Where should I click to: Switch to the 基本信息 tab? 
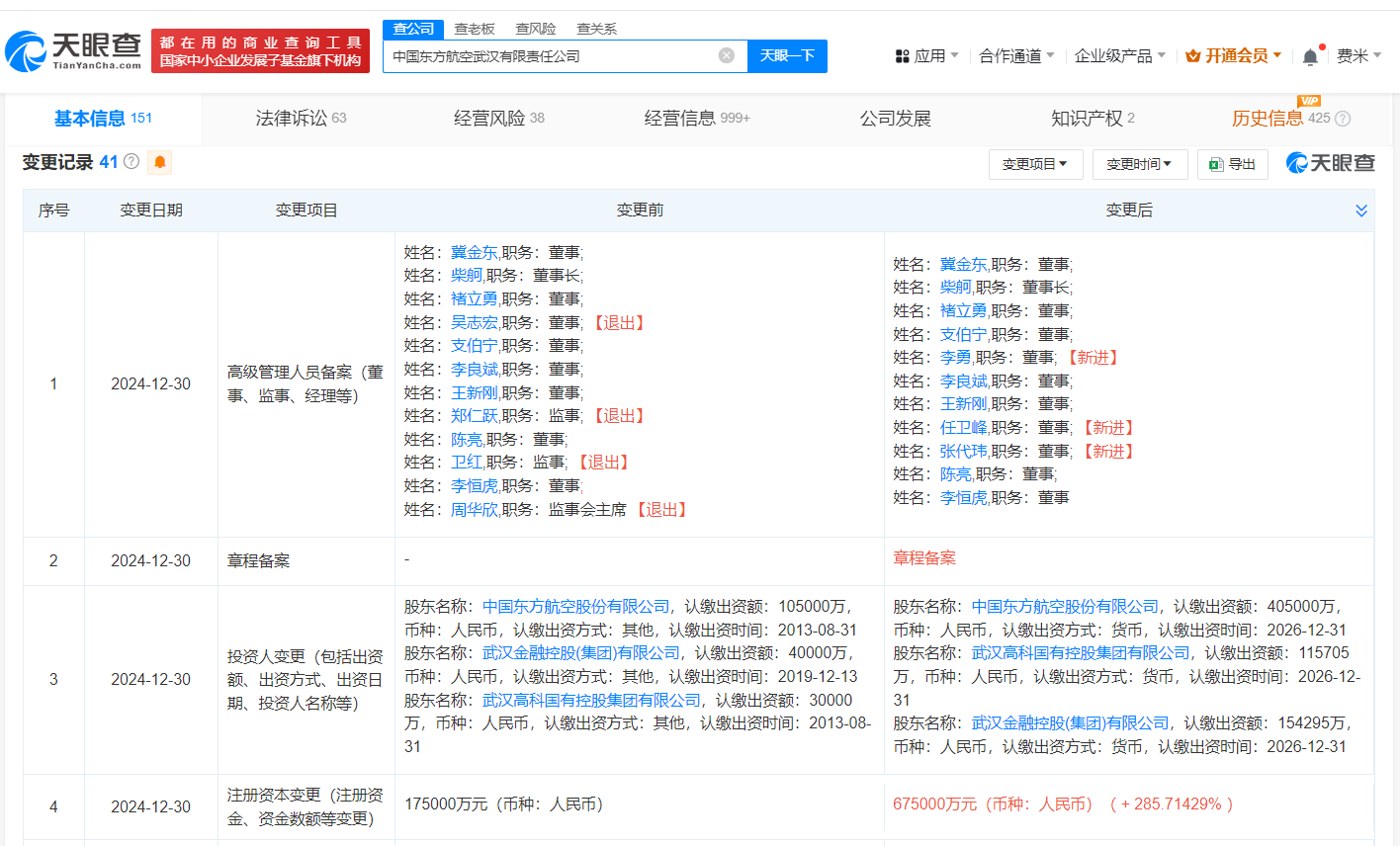click(103, 119)
